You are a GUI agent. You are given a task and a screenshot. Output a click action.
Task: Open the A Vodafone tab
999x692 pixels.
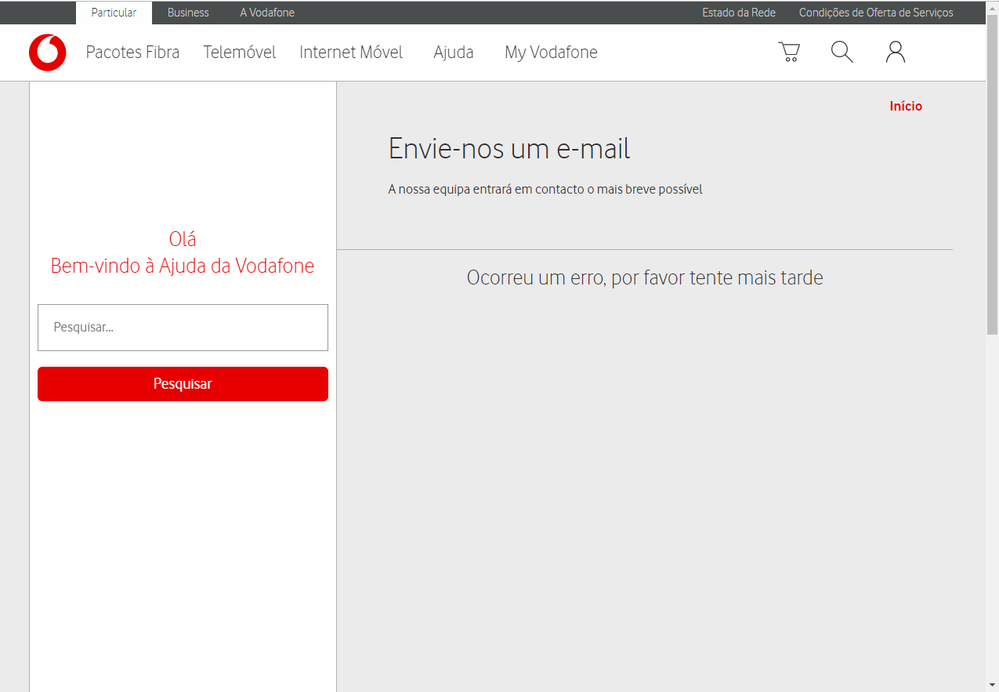point(267,13)
